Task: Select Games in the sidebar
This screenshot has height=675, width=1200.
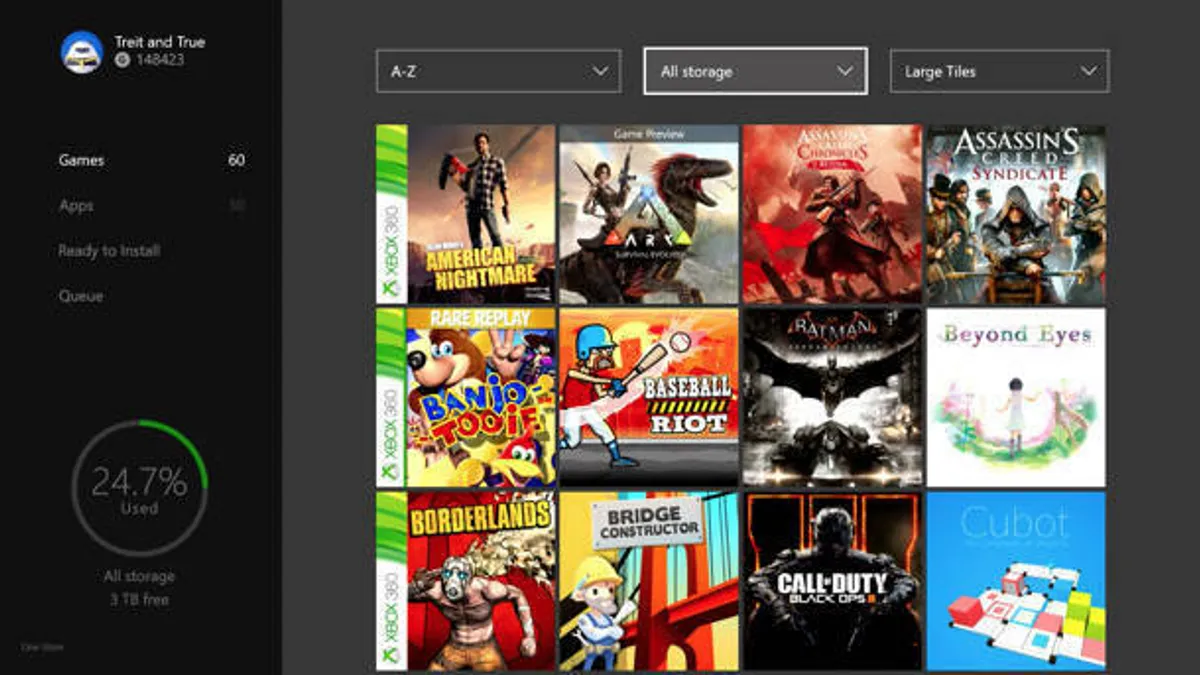Action: [x=84, y=160]
